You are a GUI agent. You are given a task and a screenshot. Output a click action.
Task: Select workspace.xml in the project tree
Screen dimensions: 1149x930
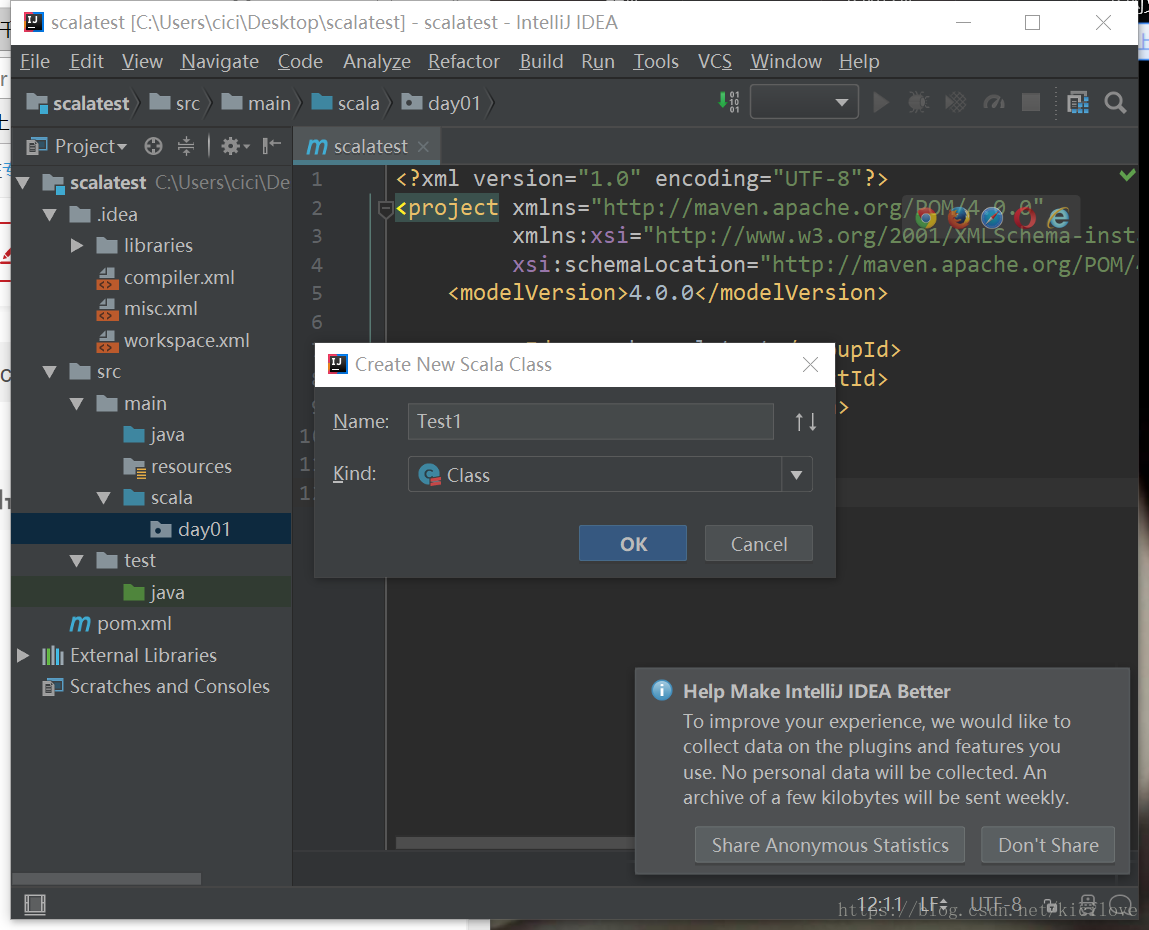point(174,341)
